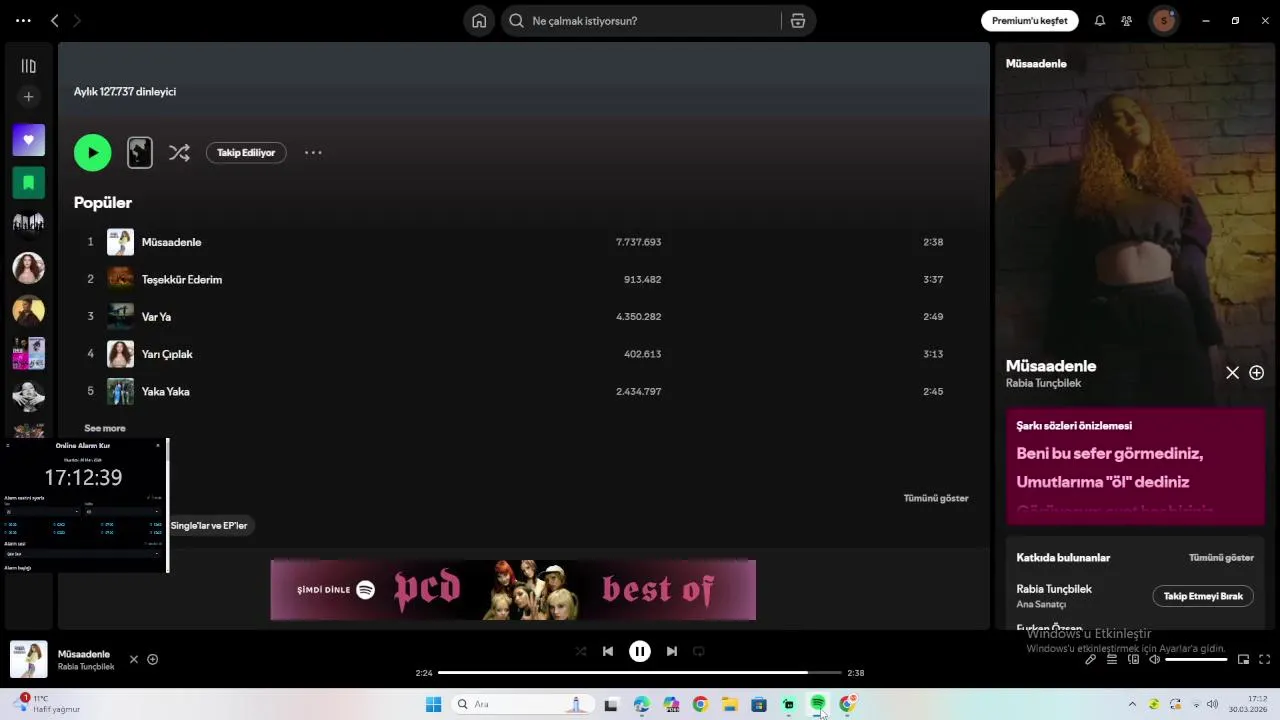Open the user profile avatar menu
Image resolution: width=1280 pixels, height=720 pixels.
[1163, 21]
